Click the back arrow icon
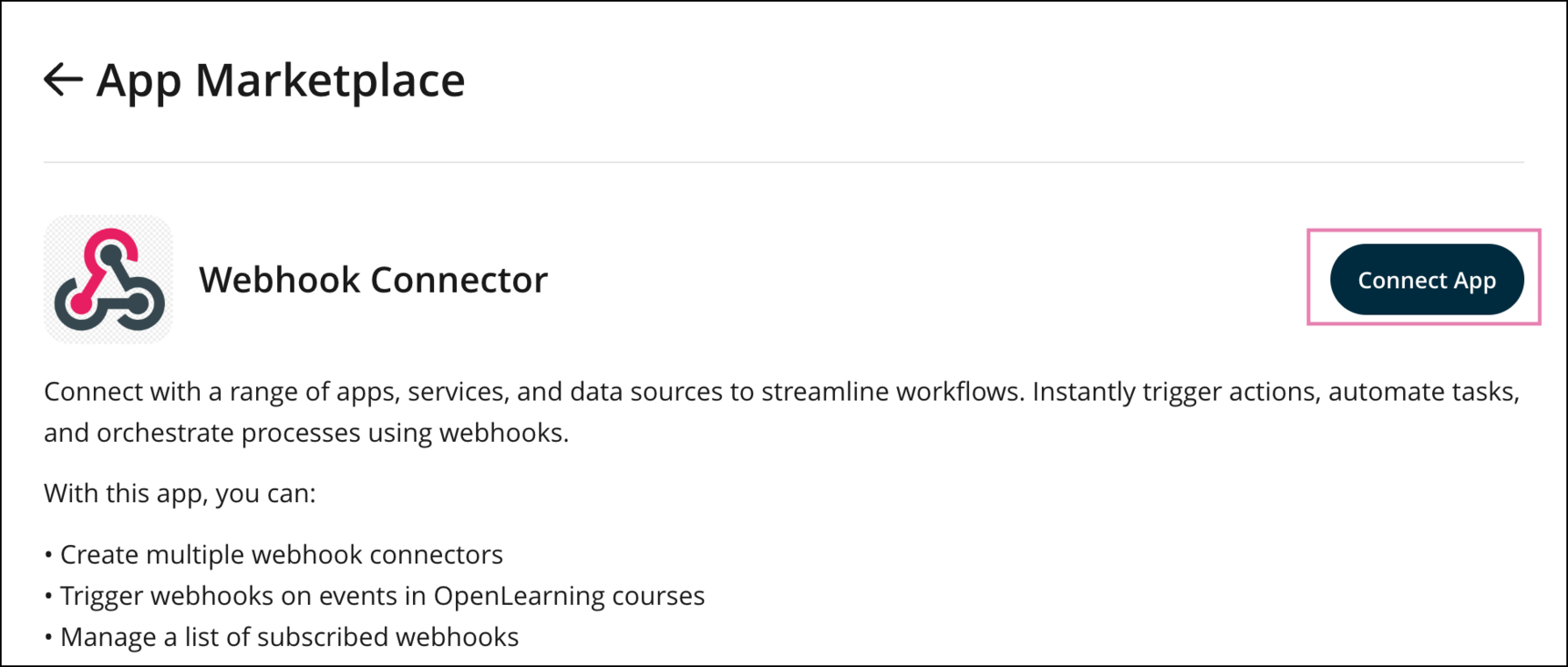Viewport: 1568px width, 667px height. 63,79
